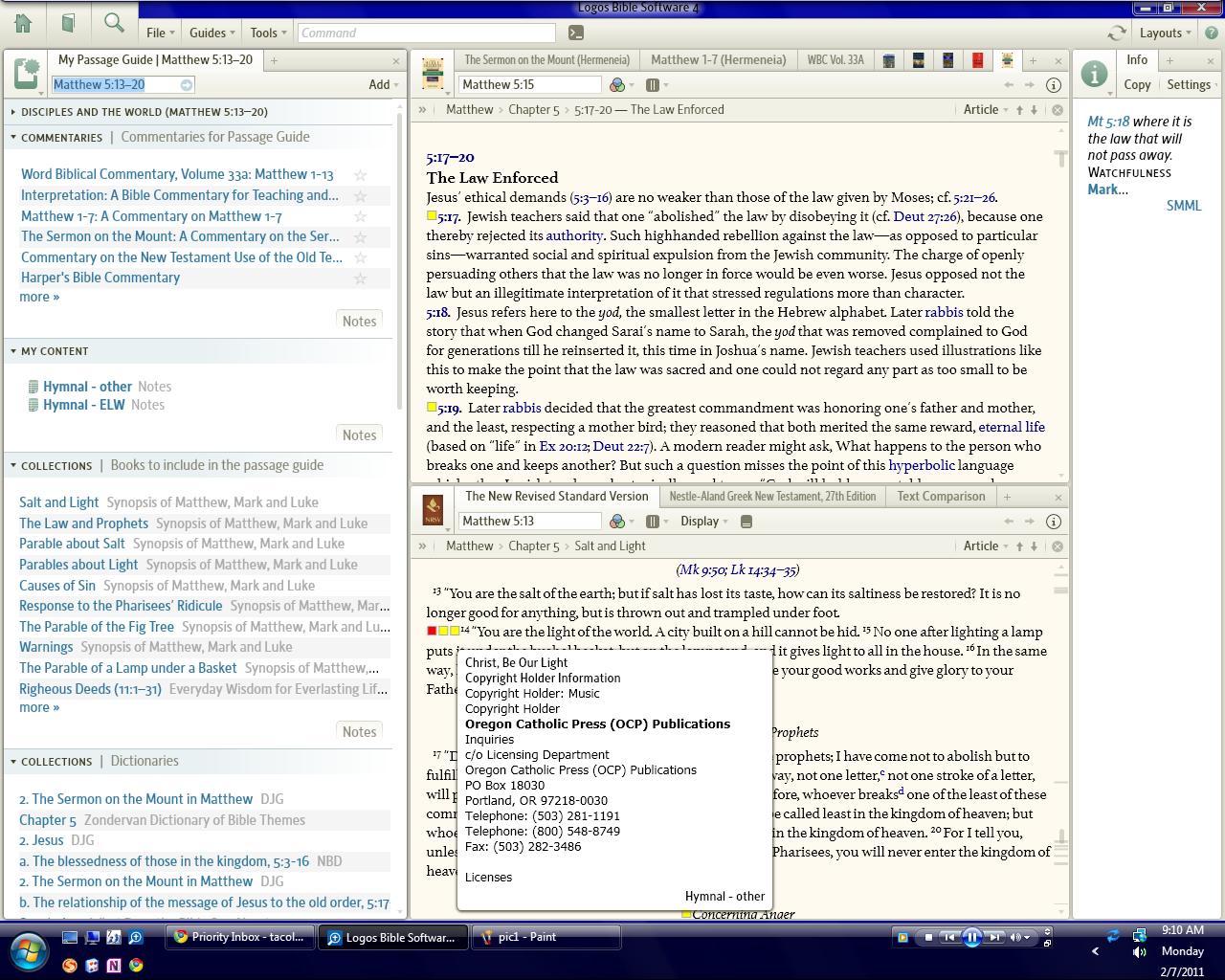Viewport: 1225px width, 980px height.
Task: Open the Hymnal - other note file icon
Action: pos(33,387)
